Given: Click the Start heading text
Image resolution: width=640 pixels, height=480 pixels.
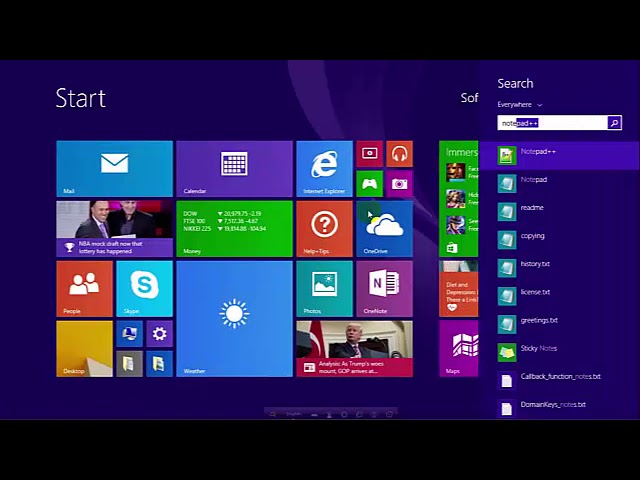Looking at the screenshot, I should click(81, 98).
